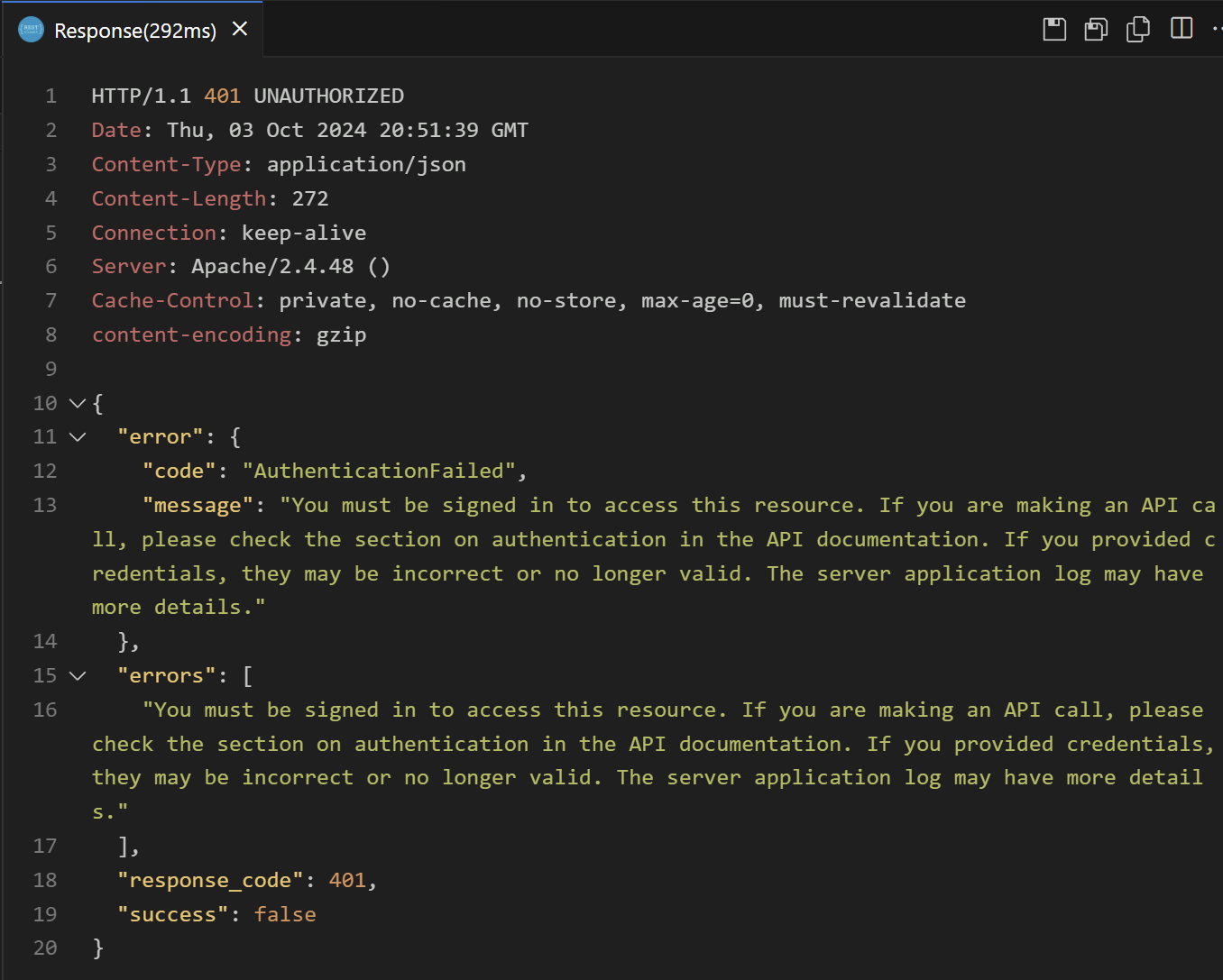The width and height of the screenshot is (1223, 980).
Task: Click the gzip encoding value
Action: [x=342, y=334]
